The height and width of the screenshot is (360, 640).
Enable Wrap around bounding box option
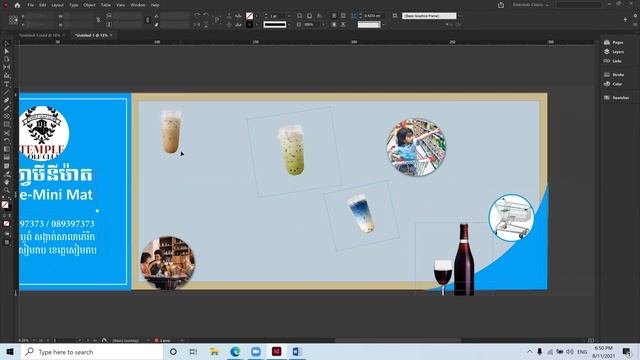343,16
